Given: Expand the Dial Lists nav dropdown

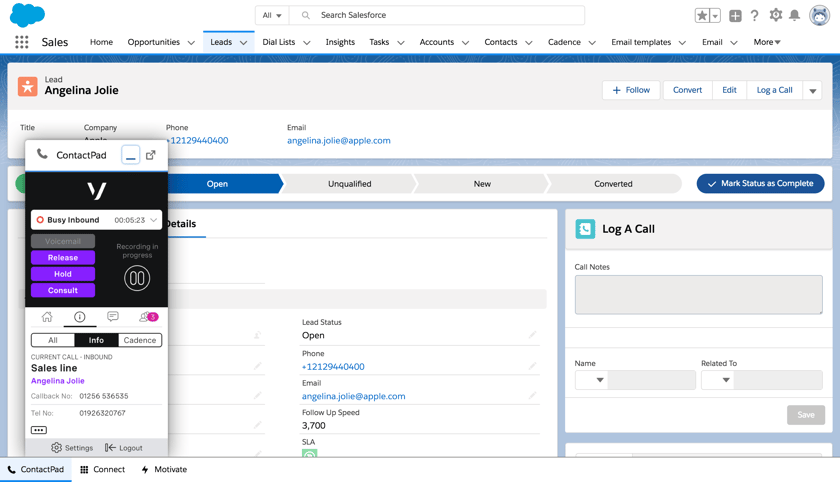Looking at the screenshot, I should pos(306,43).
